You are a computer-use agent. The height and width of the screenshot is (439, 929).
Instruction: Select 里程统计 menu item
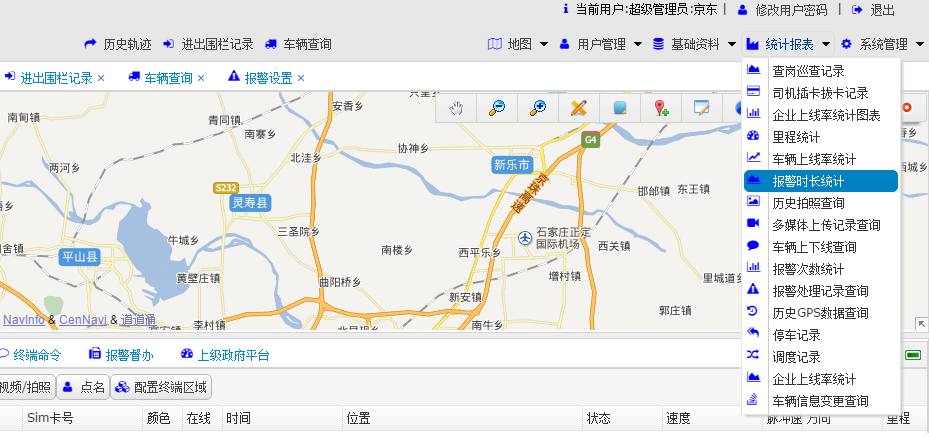tap(821, 137)
